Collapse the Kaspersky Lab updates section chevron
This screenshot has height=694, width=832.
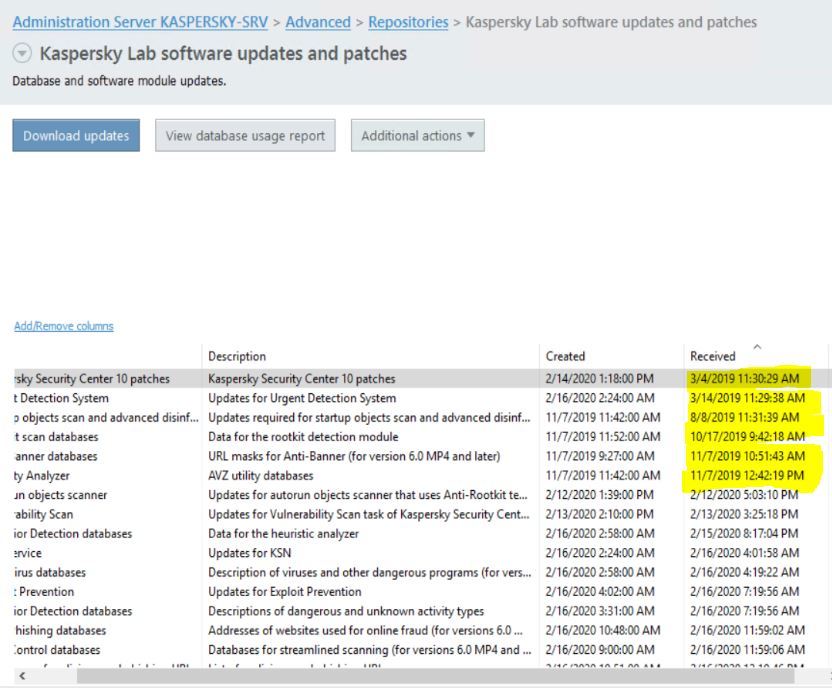pos(22,54)
